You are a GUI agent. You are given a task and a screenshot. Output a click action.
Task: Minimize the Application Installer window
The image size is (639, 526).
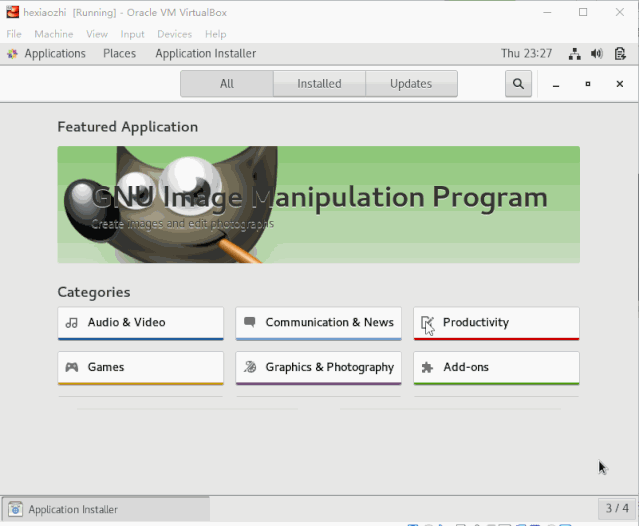(556, 84)
